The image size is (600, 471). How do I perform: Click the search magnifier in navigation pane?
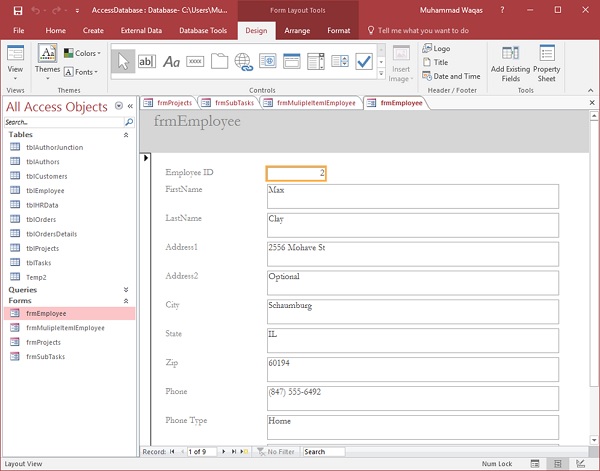[x=128, y=122]
